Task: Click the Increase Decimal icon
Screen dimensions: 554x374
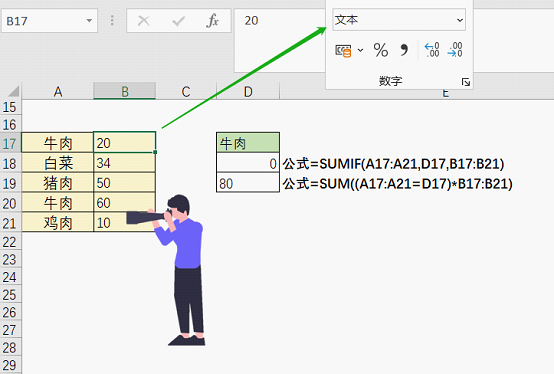Action: pos(432,50)
